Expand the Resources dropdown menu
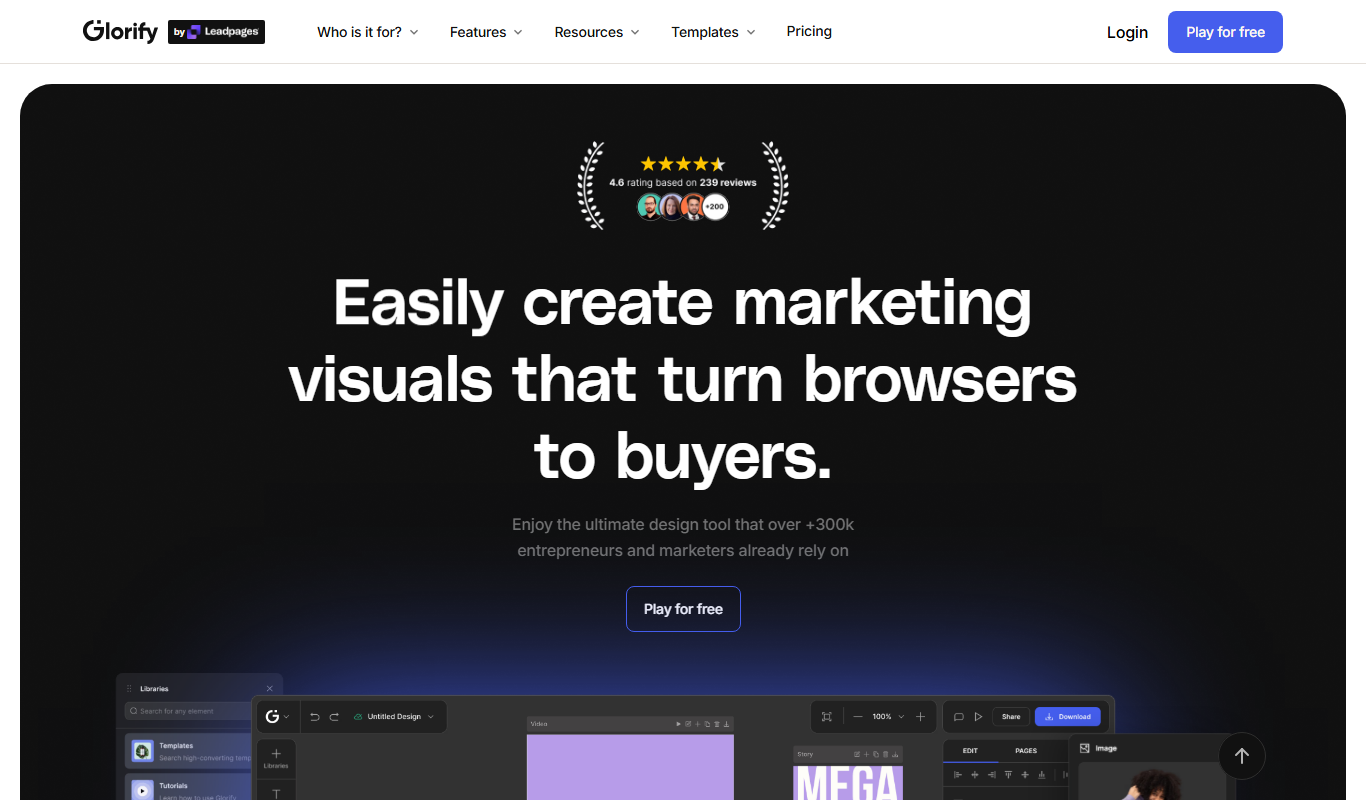Image resolution: width=1366 pixels, height=800 pixels. click(597, 32)
